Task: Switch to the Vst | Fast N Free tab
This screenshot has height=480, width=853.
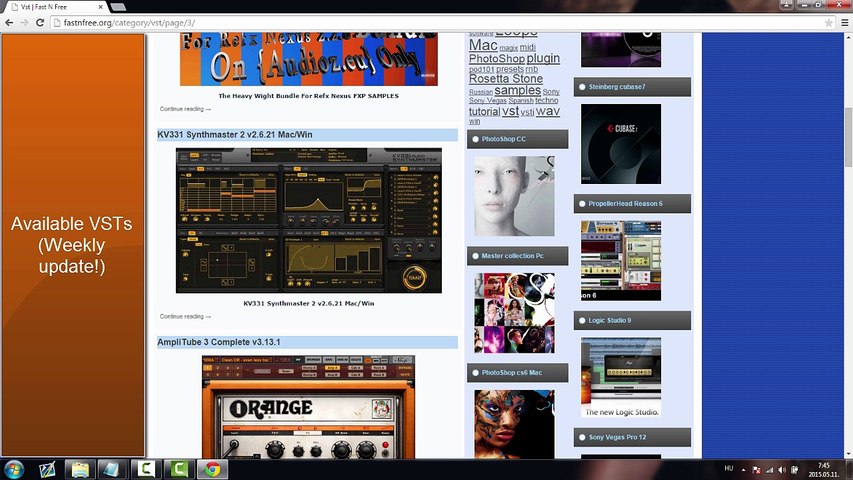Action: tap(54, 7)
